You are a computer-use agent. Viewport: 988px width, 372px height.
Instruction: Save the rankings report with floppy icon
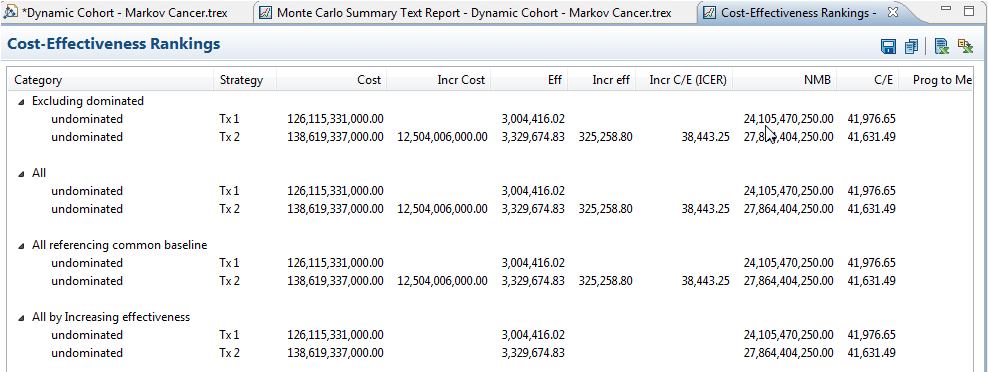pos(888,46)
